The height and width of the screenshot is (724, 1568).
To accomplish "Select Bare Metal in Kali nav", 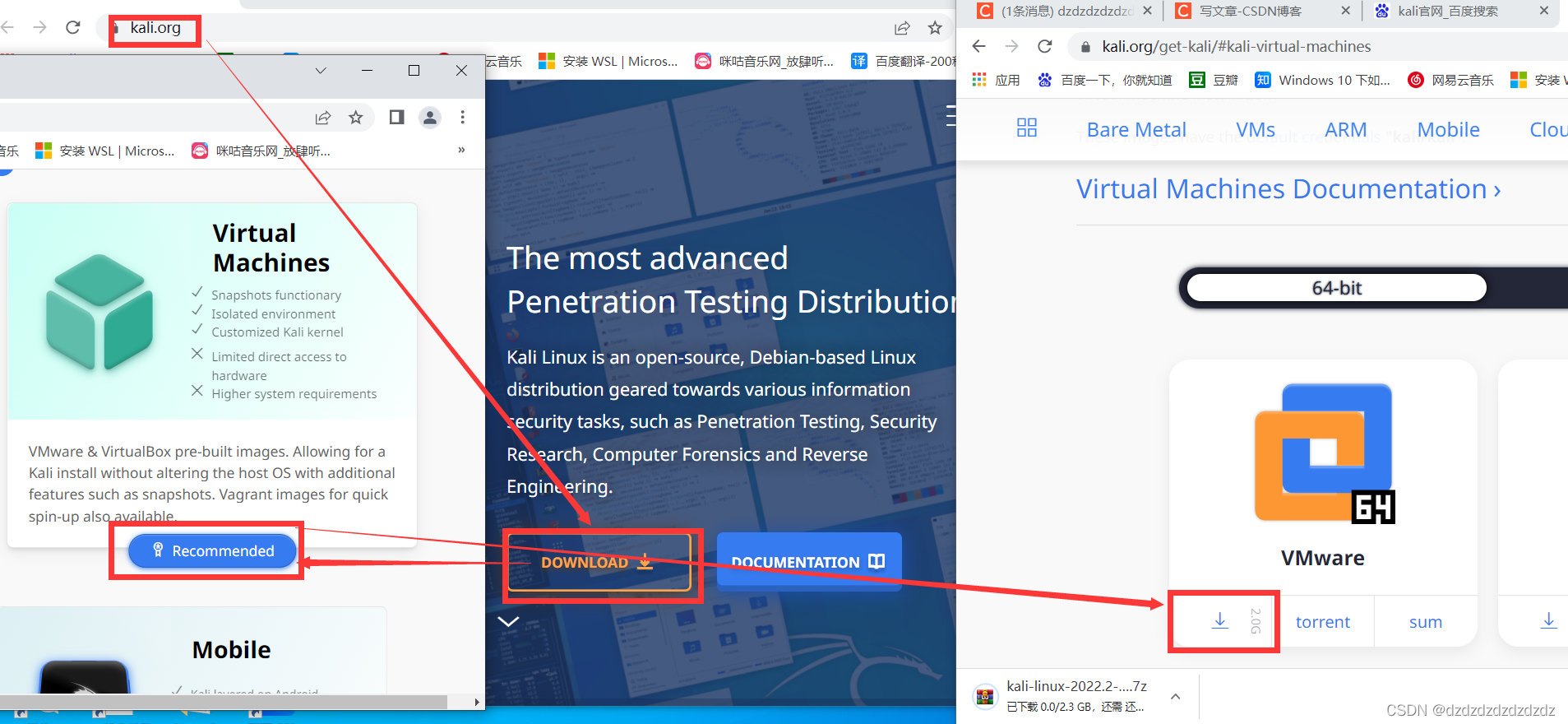I will point(1136,129).
